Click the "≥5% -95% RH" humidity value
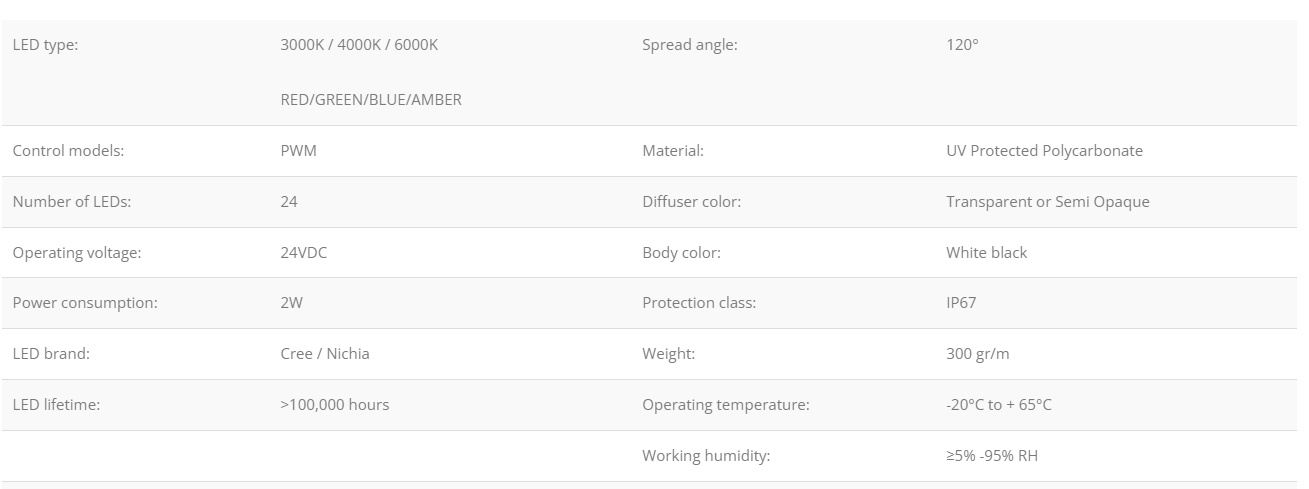The width and height of the screenshot is (1309, 489). point(992,456)
